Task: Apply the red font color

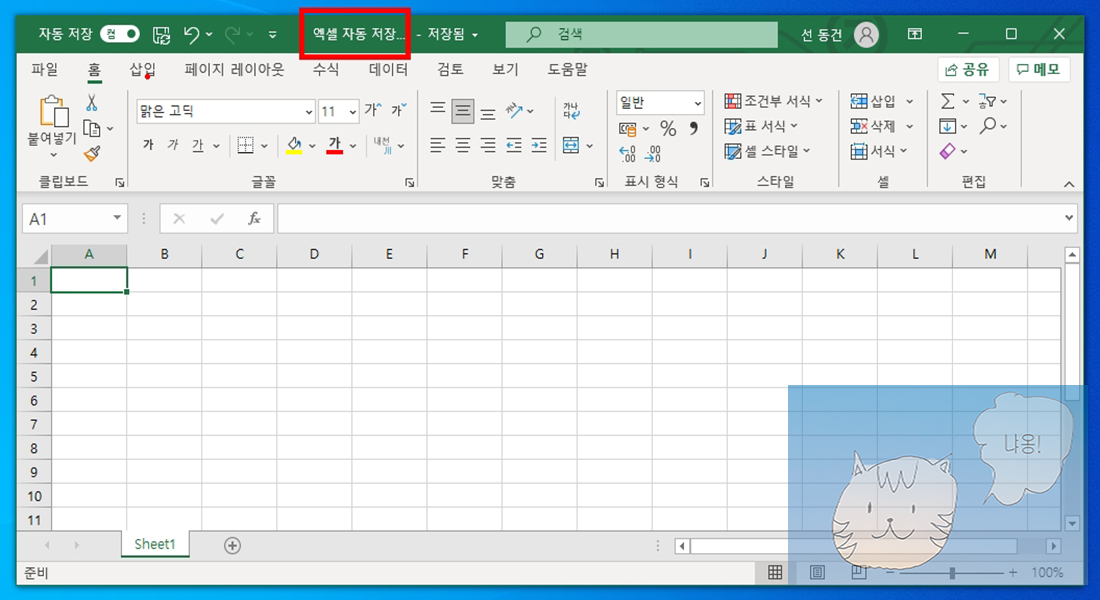Action: coord(335,145)
